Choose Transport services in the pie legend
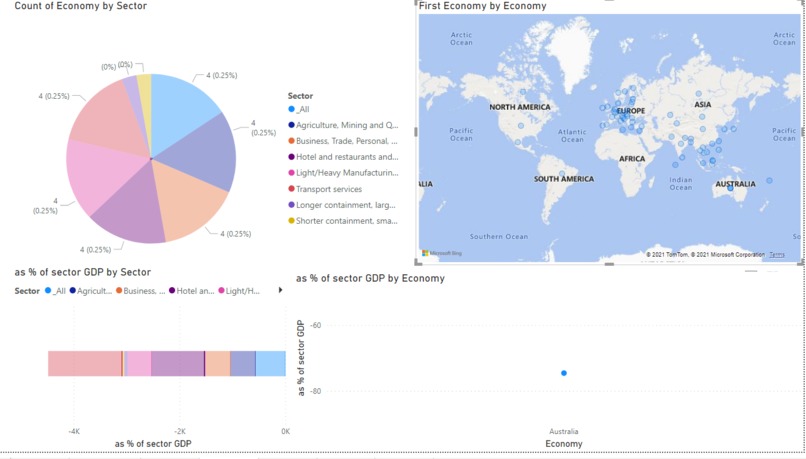806x459 pixels. [x=325, y=189]
